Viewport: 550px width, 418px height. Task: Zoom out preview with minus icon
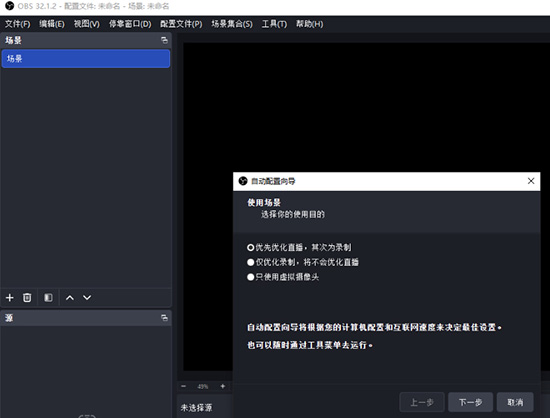183,386
